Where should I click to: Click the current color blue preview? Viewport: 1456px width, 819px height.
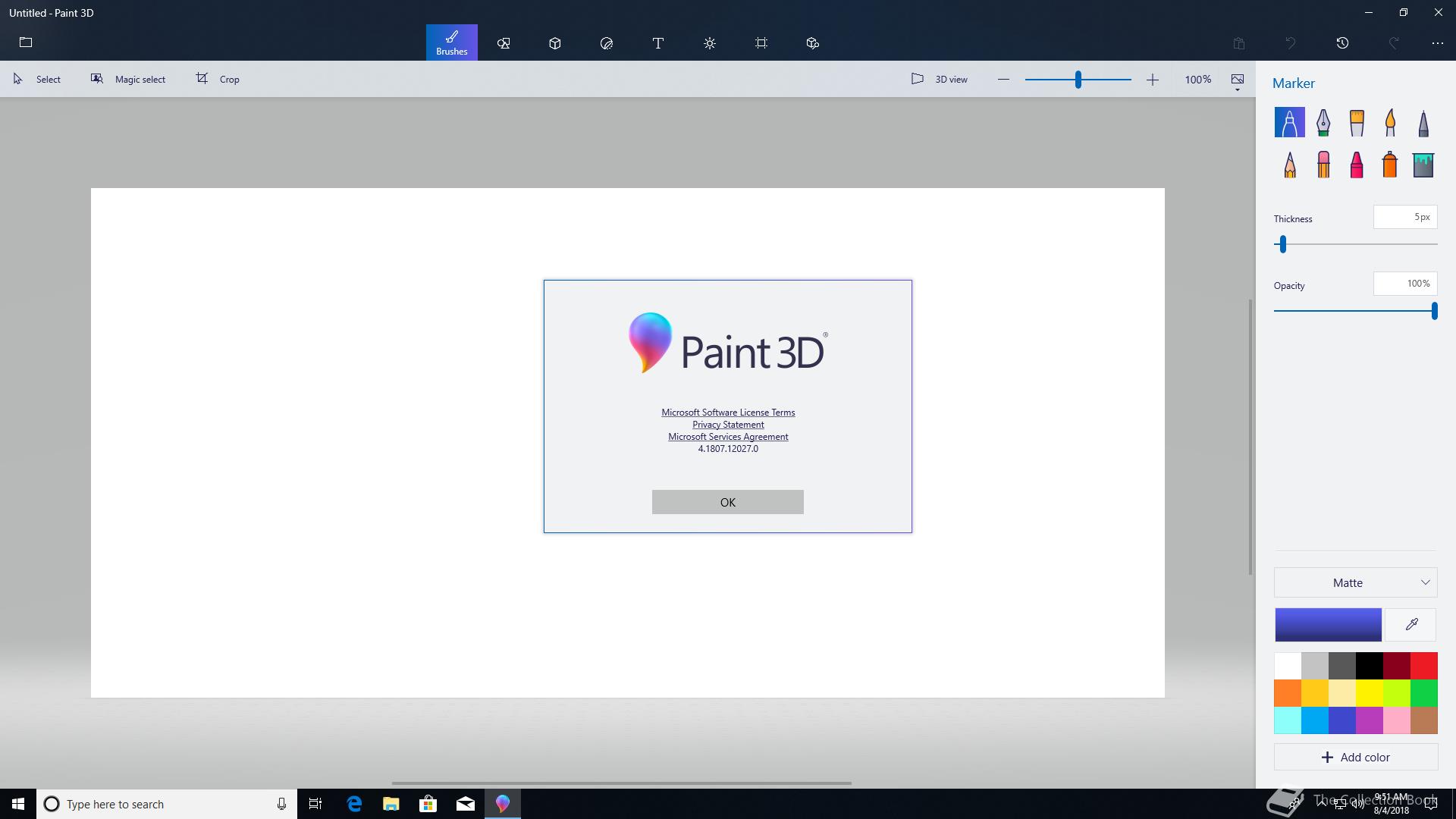1328,625
